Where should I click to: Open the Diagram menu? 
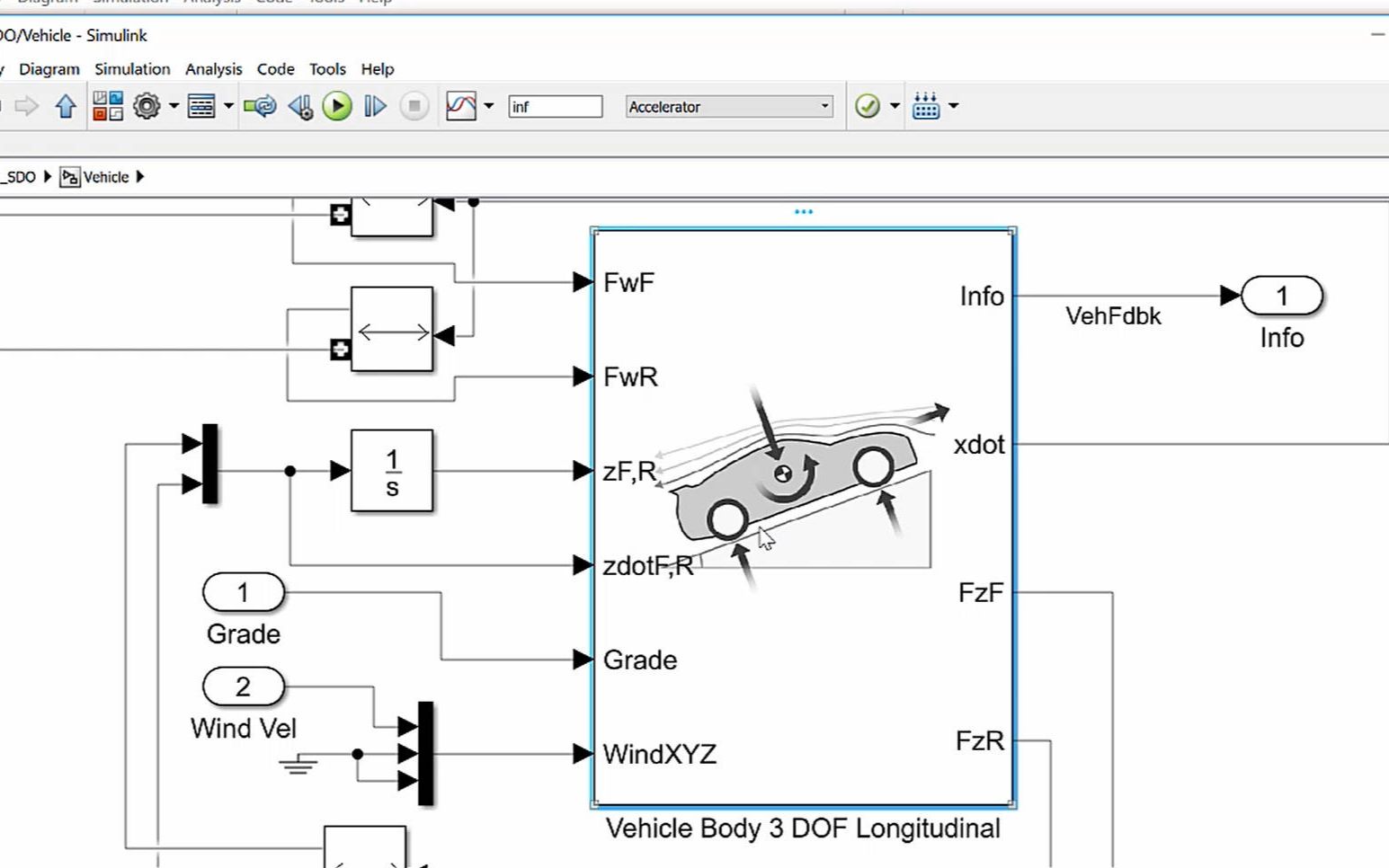click(49, 69)
